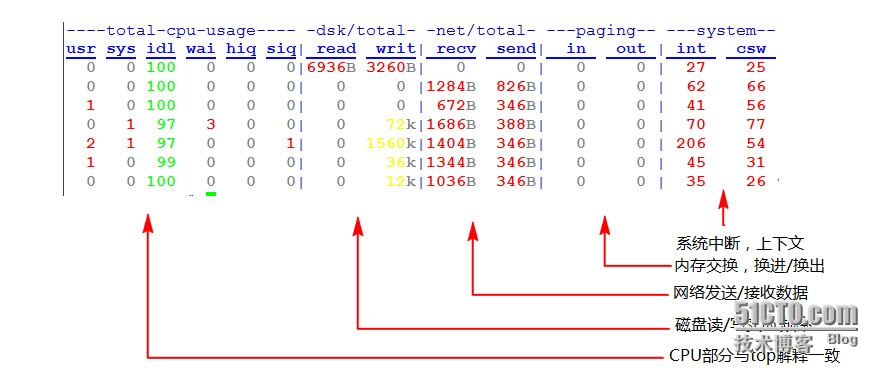
Task: Select the int value 35
Action: coord(696,181)
